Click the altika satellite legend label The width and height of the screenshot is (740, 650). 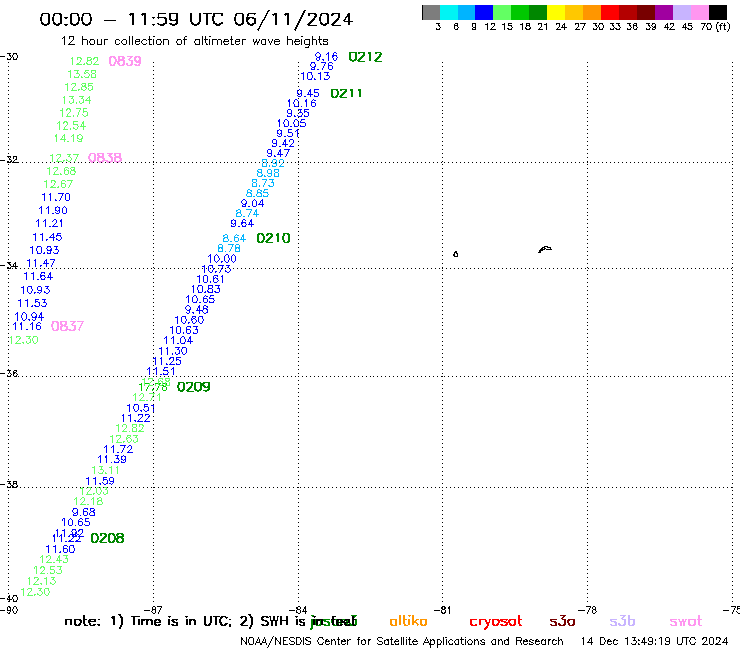pos(408,621)
